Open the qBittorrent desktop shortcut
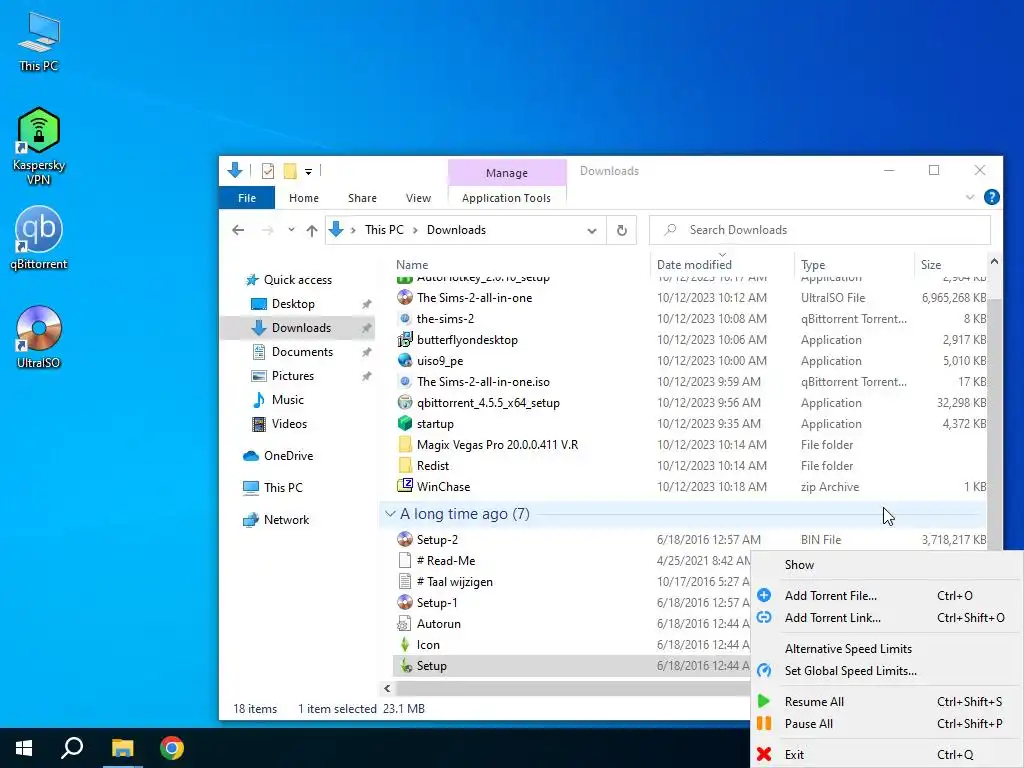Screen dimensions: 1024x768 [39, 237]
